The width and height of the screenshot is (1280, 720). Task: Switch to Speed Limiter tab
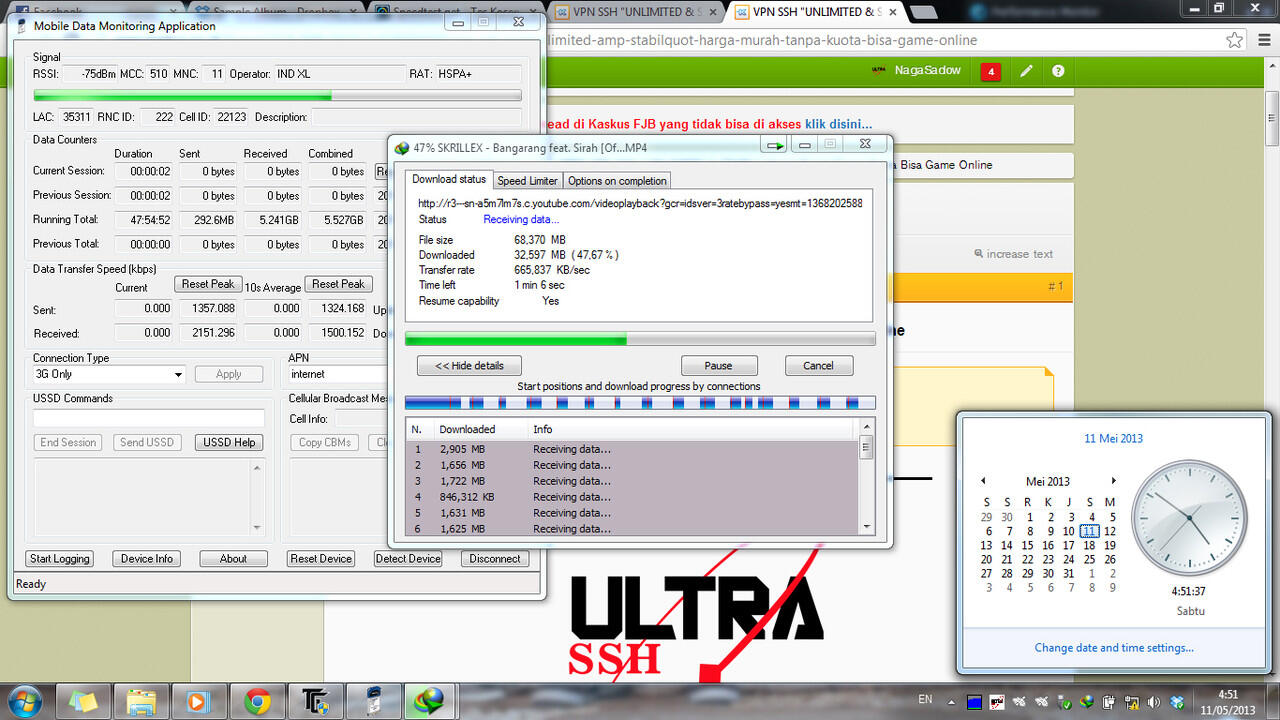(527, 181)
